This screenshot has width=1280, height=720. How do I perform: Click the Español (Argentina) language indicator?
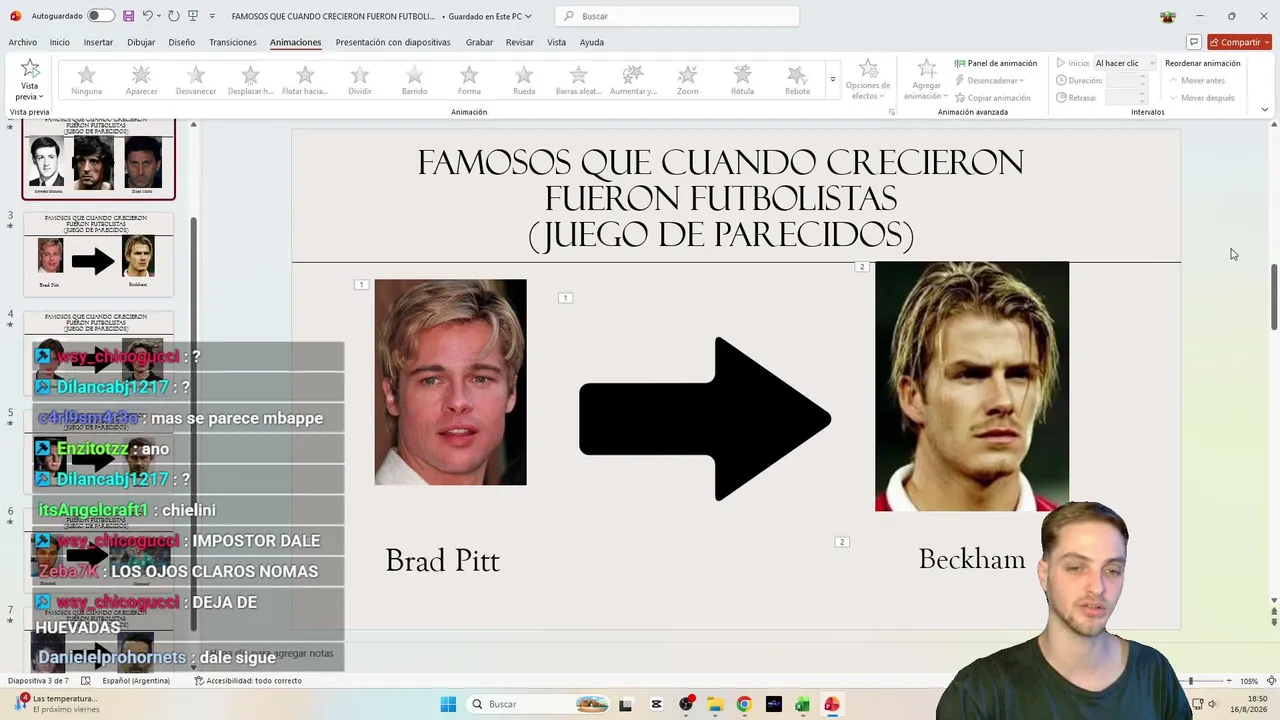click(136, 681)
